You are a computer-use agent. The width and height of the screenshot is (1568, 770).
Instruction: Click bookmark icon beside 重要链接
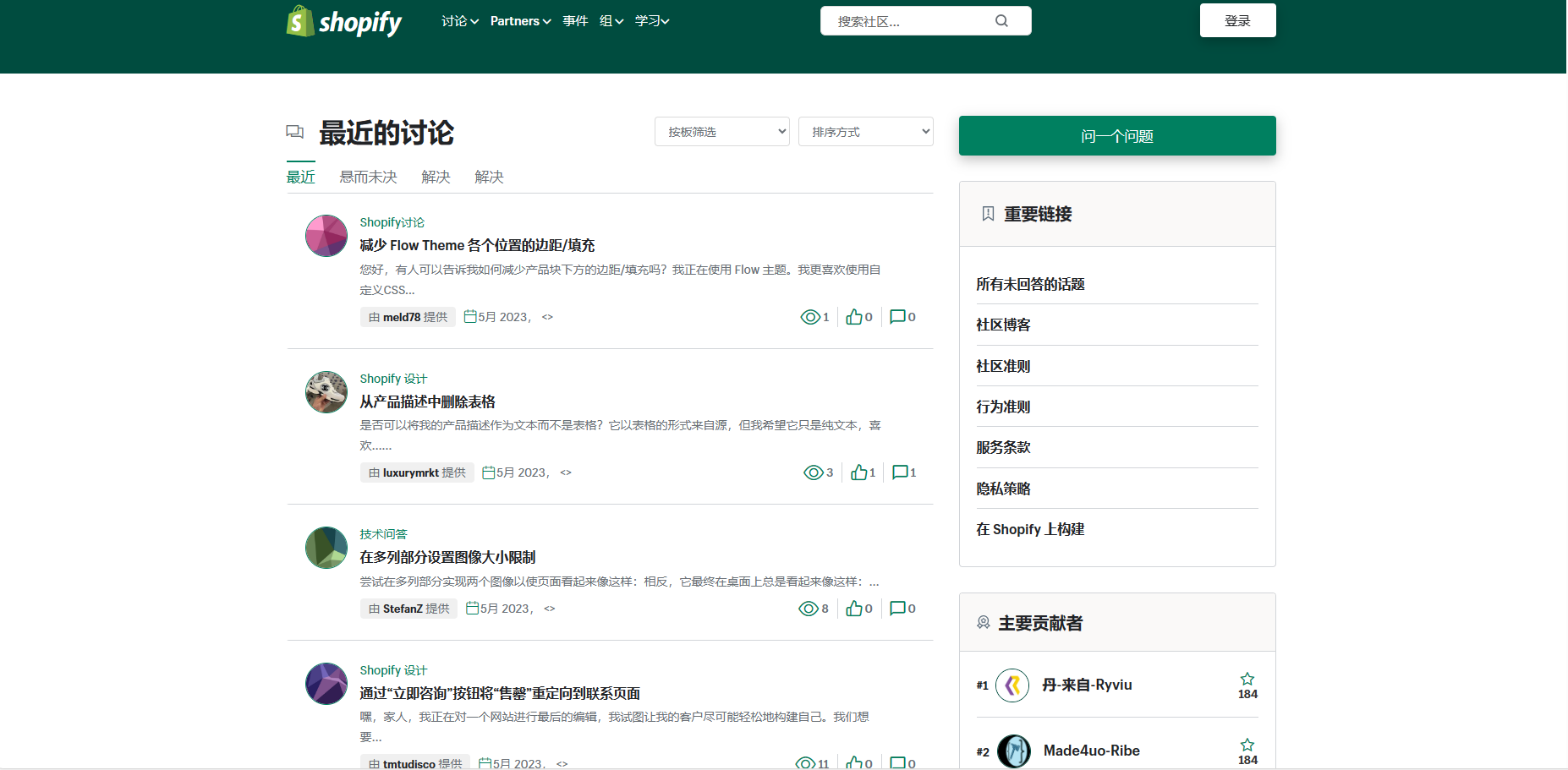pos(988,214)
